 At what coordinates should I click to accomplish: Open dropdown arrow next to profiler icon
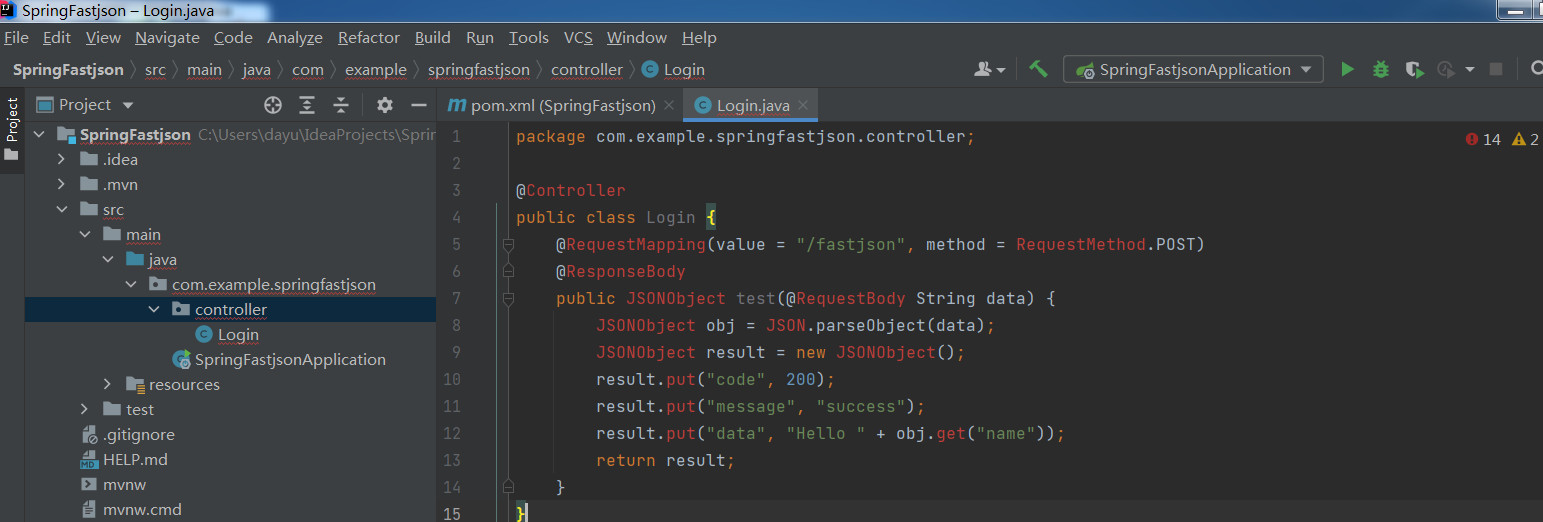point(1469,69)
